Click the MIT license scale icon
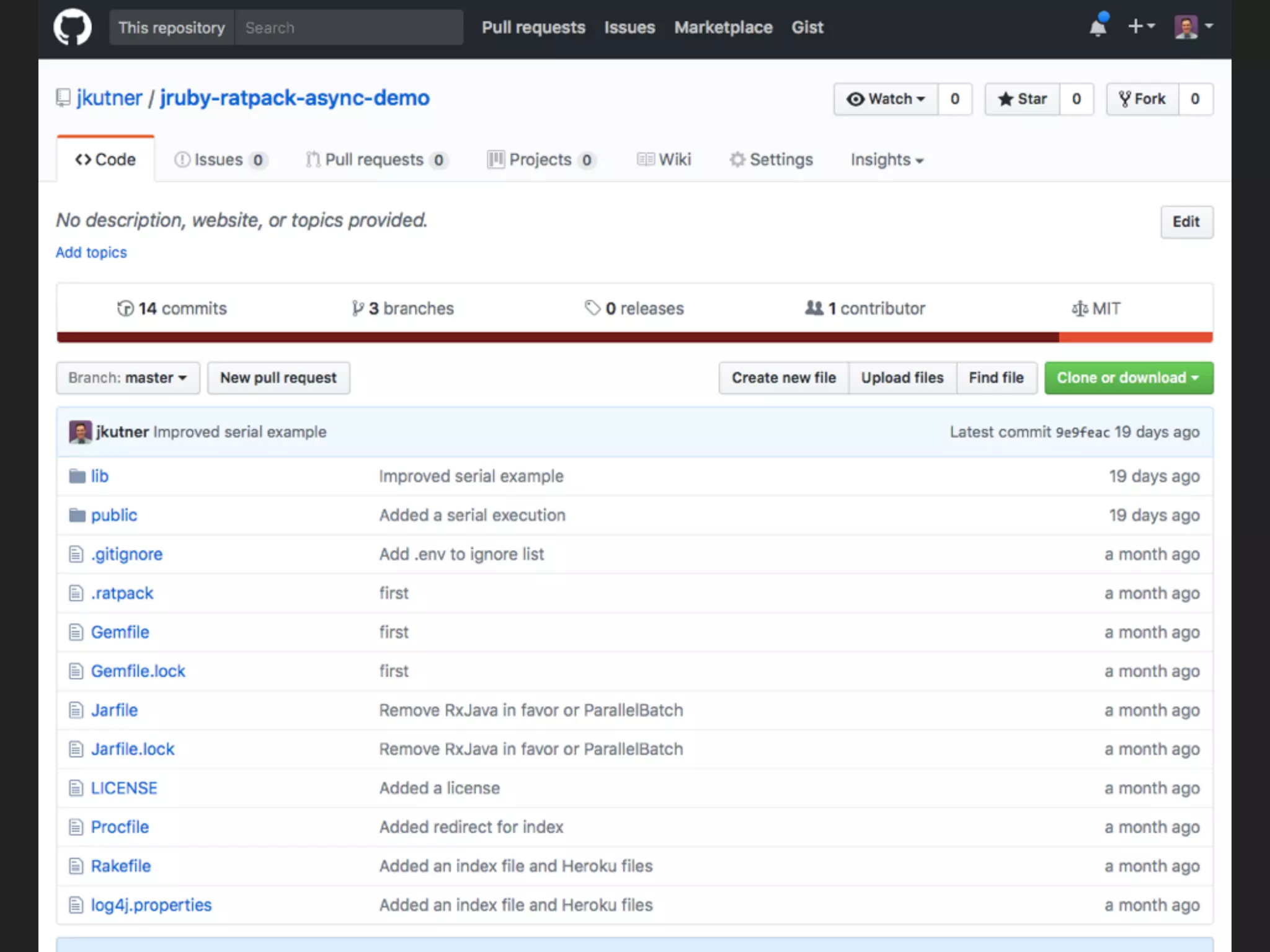Image resolution: width=1270 pixels, height=952 pixels. click(1079, 309)
